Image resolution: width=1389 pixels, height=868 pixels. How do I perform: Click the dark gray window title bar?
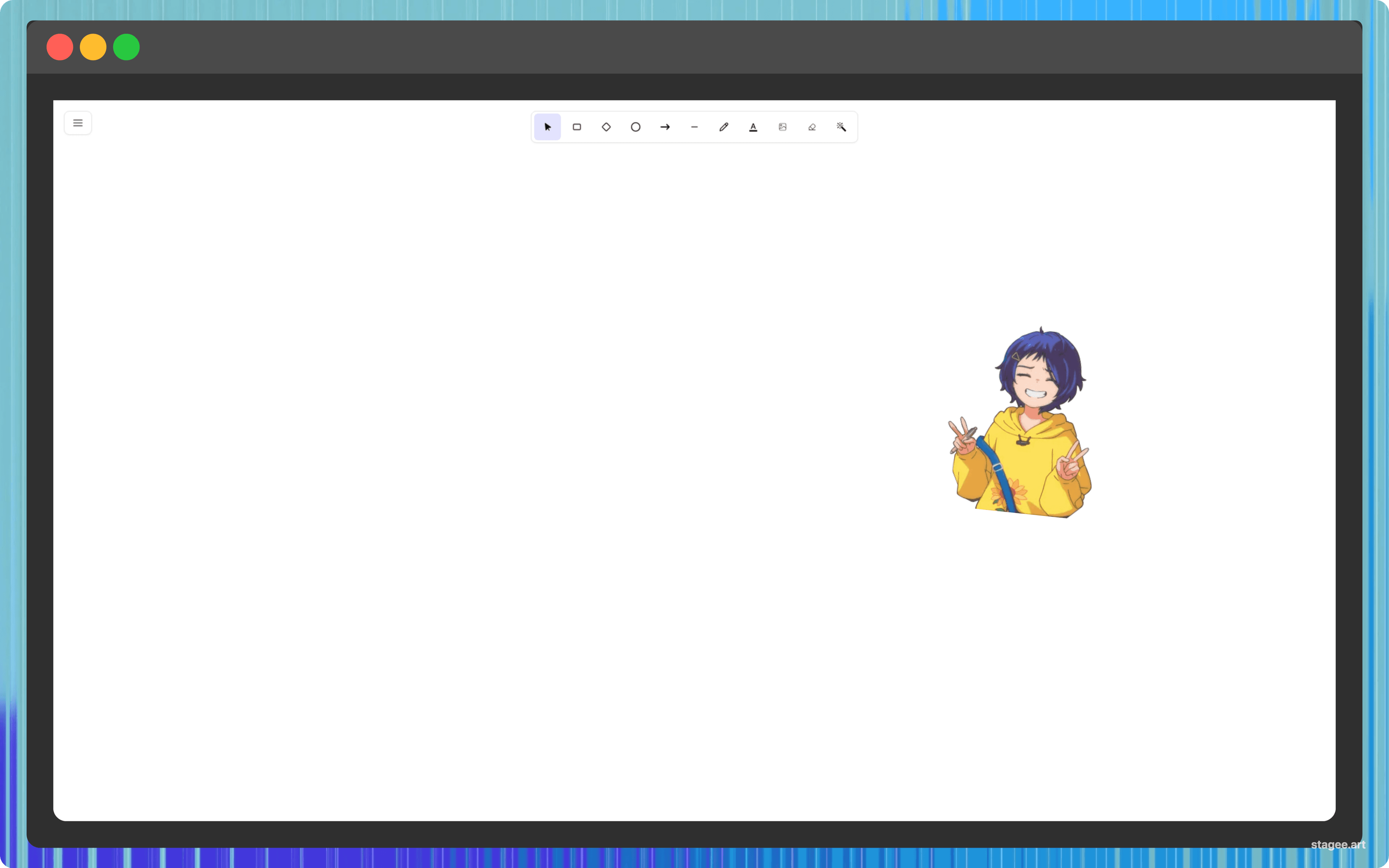(x=689, y=47)
